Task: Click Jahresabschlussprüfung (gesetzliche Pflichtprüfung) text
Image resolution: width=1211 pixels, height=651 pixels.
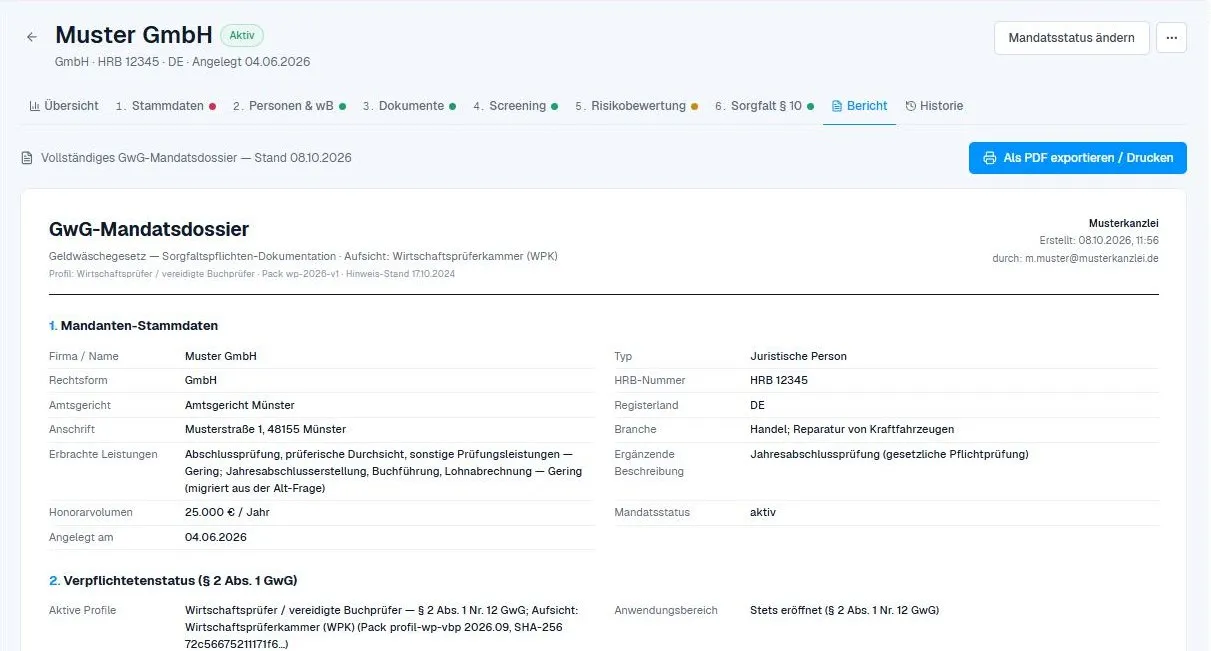Action: pyautogui.click(x=889, y=454)
